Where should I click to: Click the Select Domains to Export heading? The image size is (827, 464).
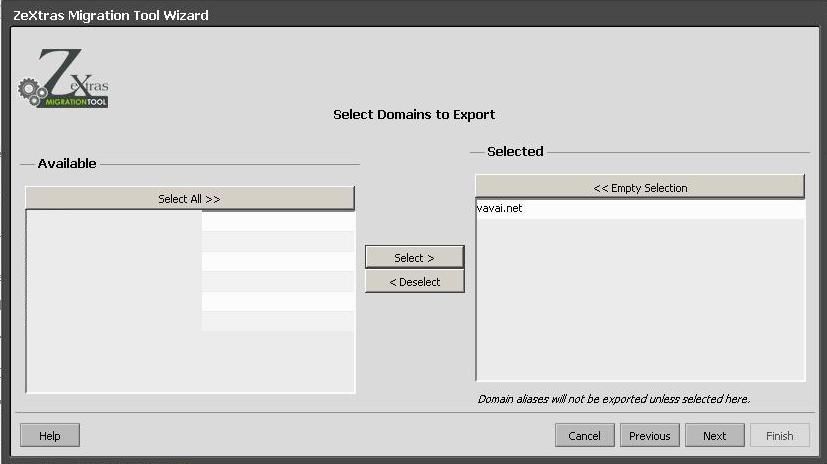click(x=413, y=115)
